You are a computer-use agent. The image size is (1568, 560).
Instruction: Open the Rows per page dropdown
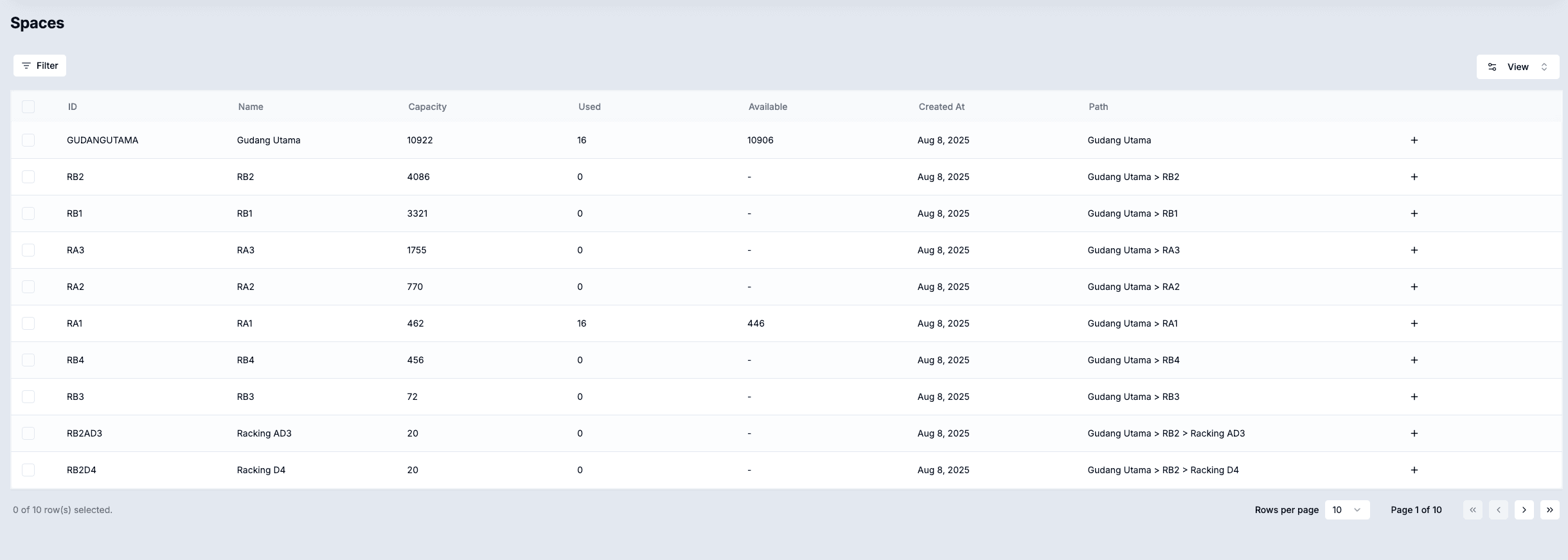(x=1347, y=510)
